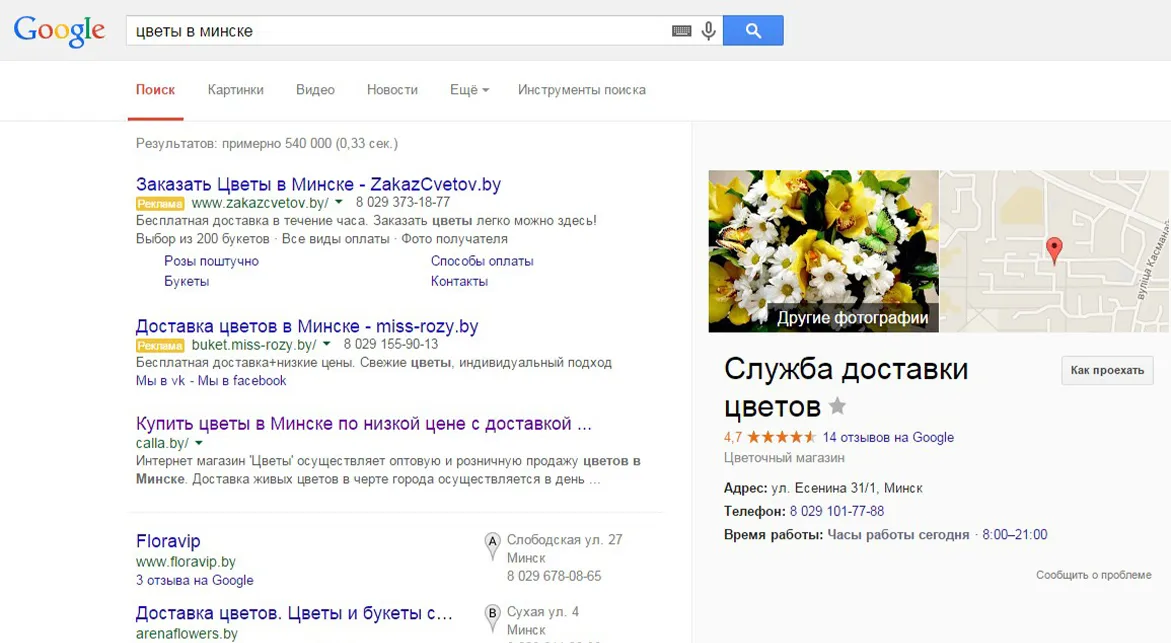Open Другие фотографии flower thumbnail
Viewport: 1171px width, 643px height.
point(823,251)
